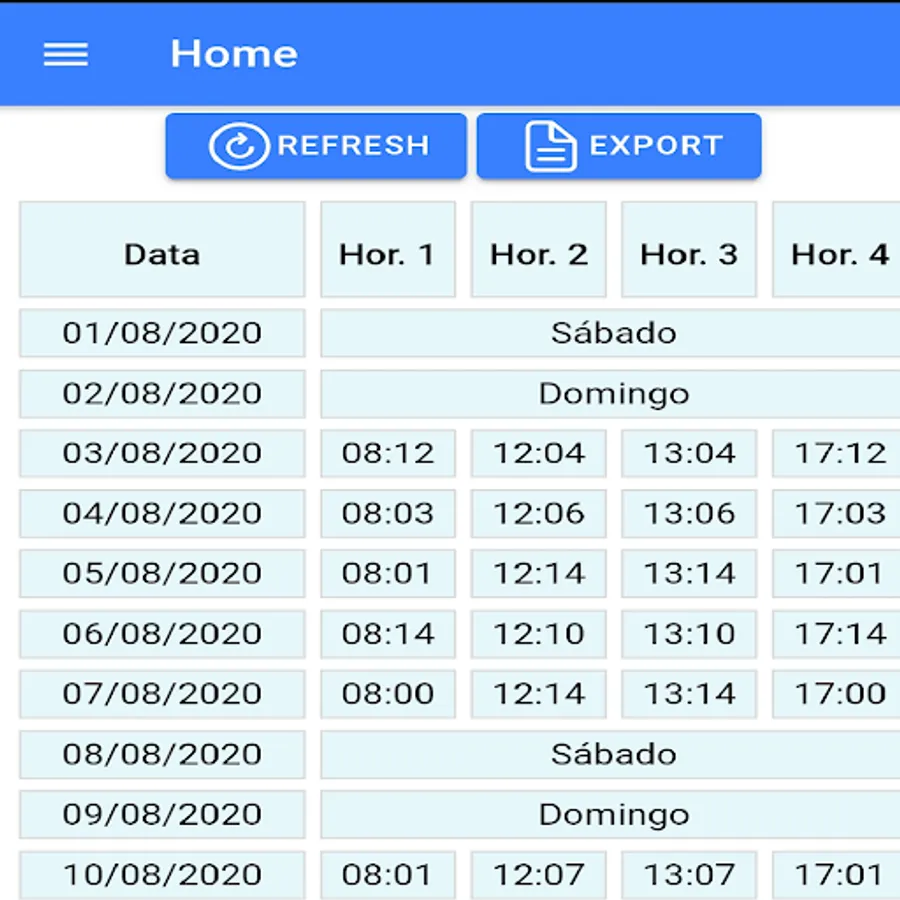
Task: Open the hamburger navigation menu
Action: point(66,54)
